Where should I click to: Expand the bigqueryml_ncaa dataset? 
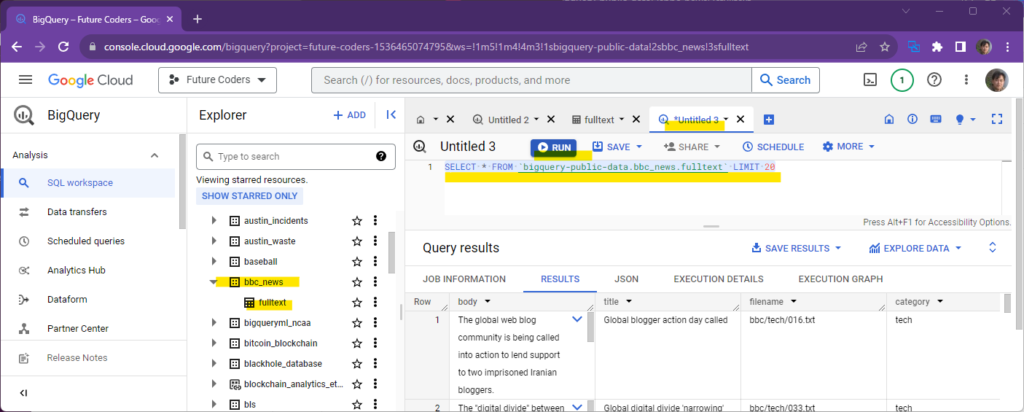(214, 323)
